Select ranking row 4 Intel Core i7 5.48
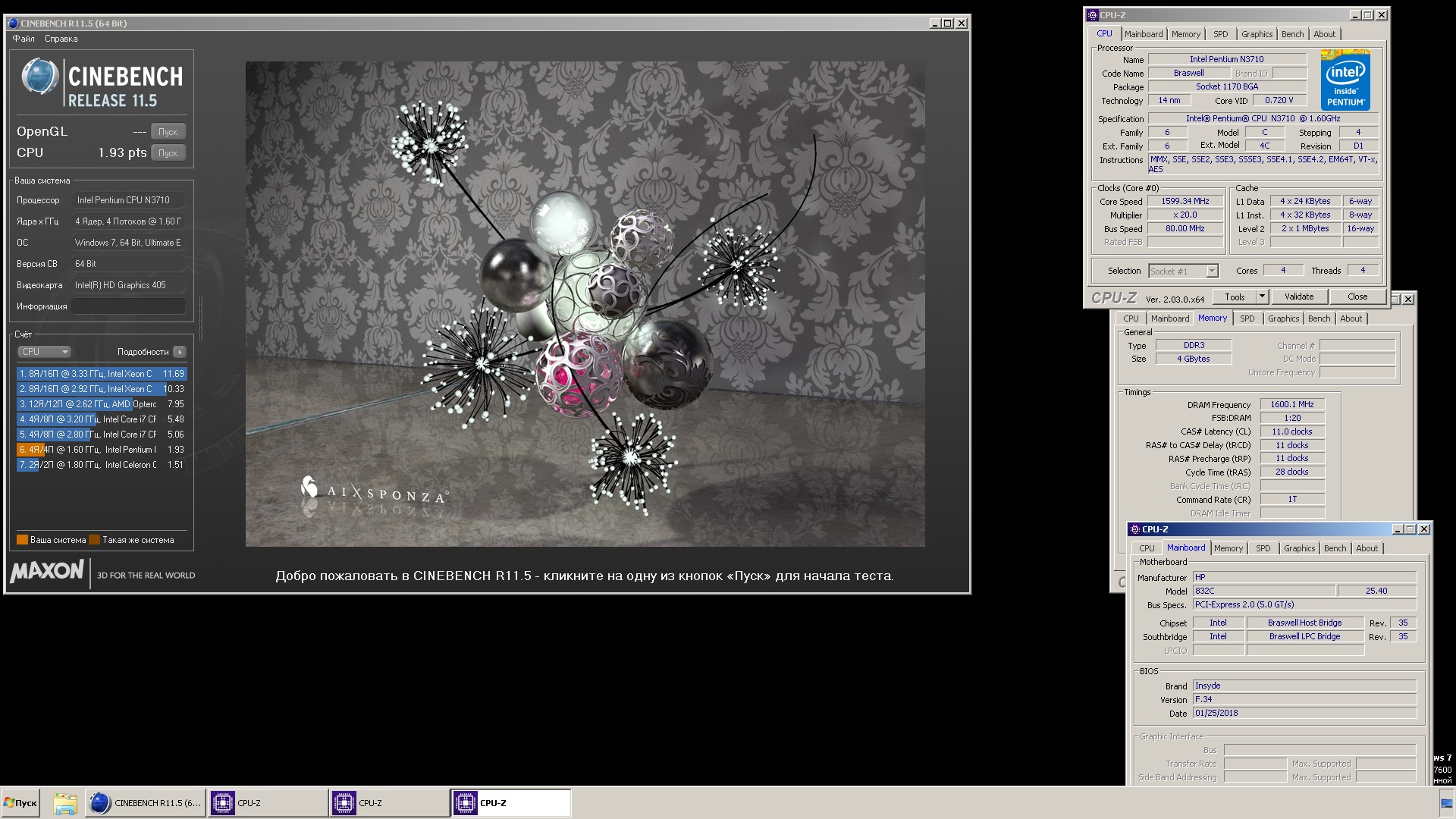Viewport: 1456px width, 819px height. [102, 419]
